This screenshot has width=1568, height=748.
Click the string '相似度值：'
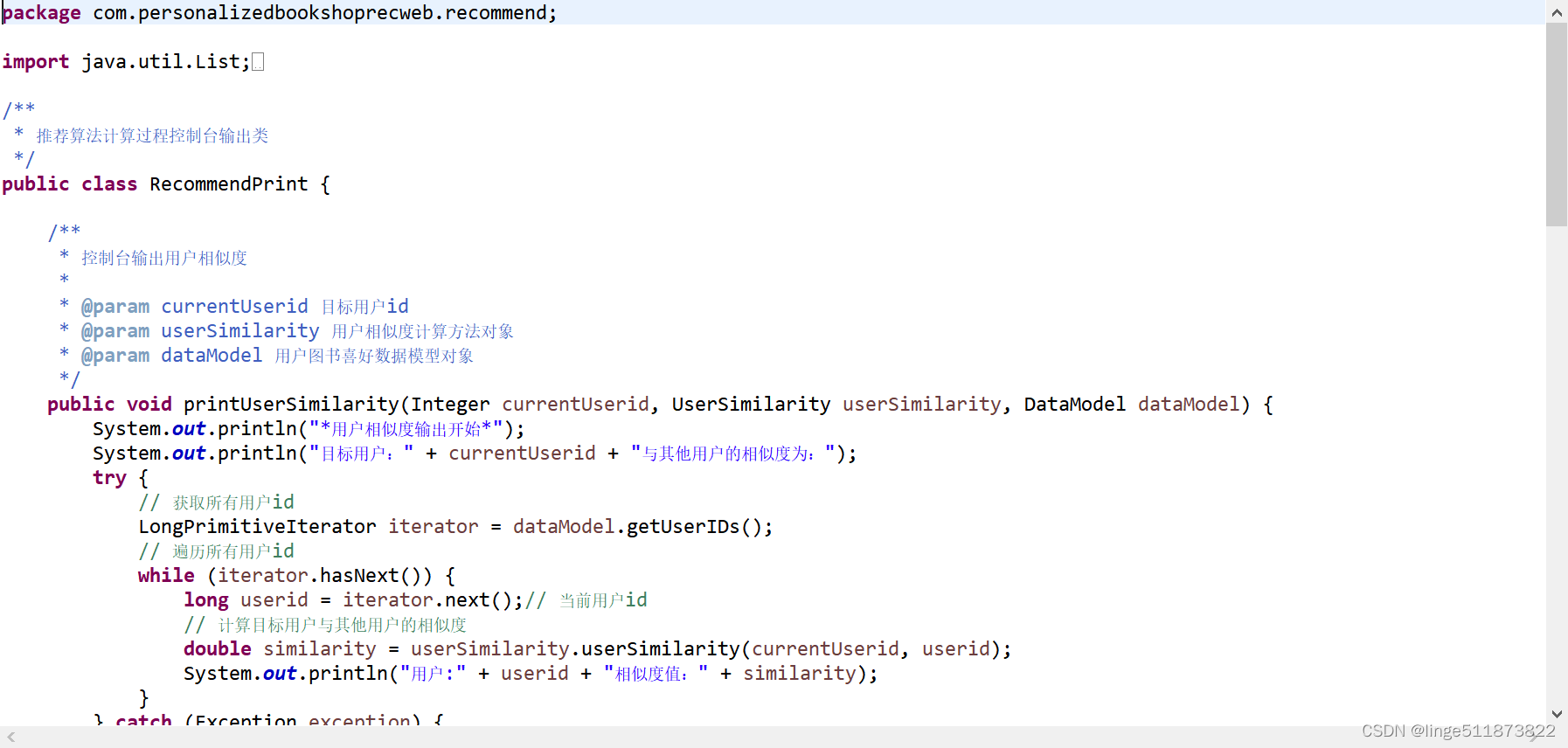point(656,674)
